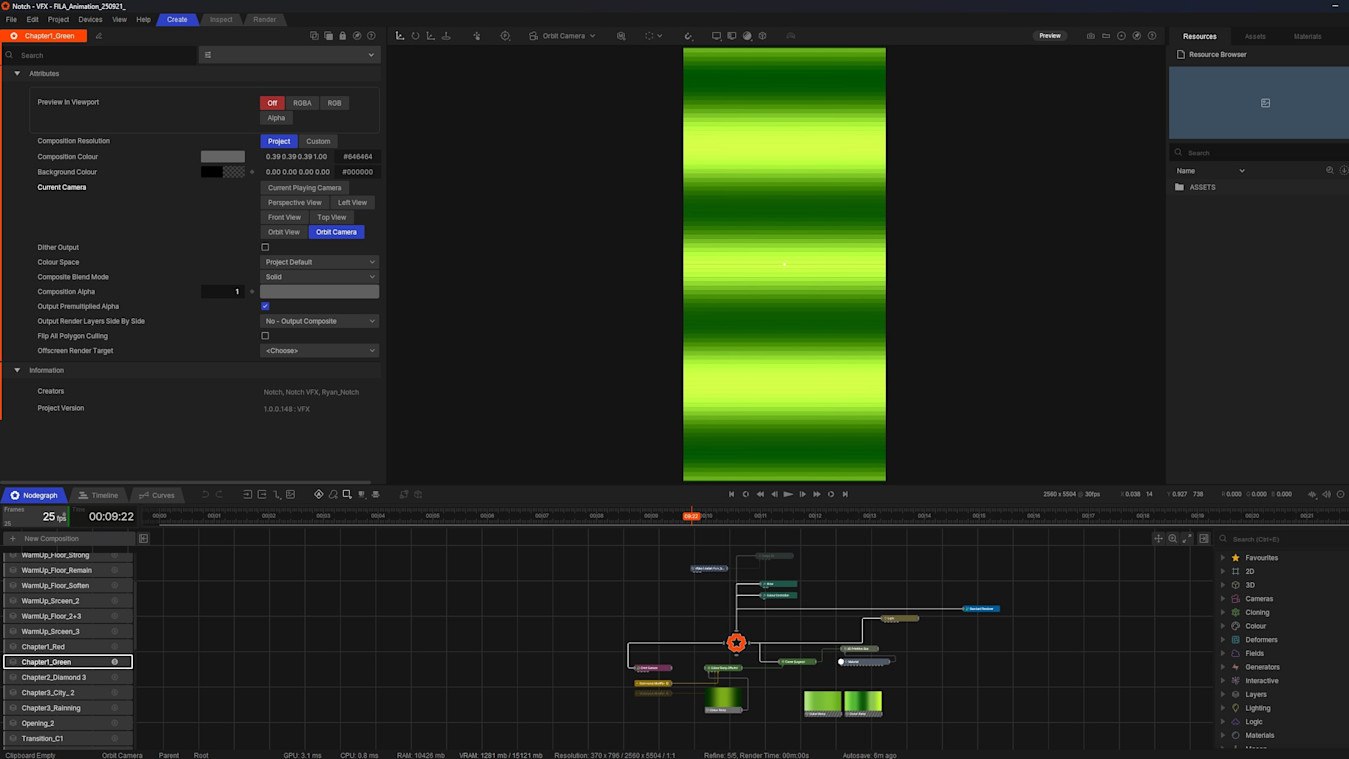The width and height of the screenshot is (1349, 759).
Task: Enable the Dither Output checkbox
Action: pos(265,247)
